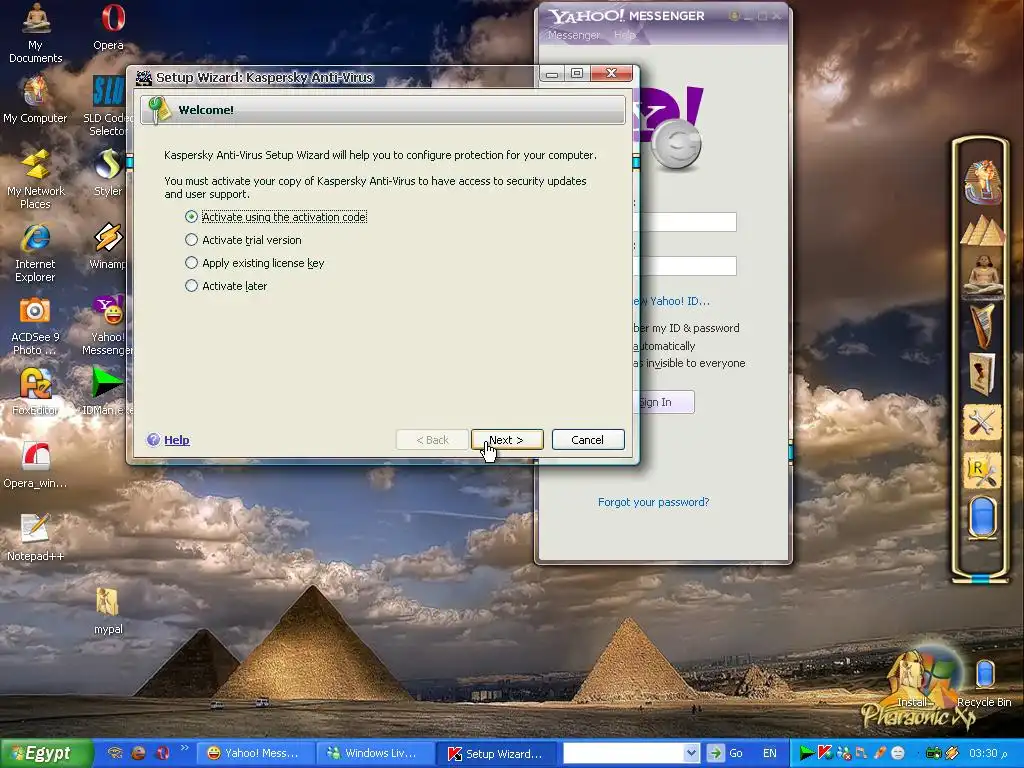Open the Recycle Bin

[x=984, y=682]
